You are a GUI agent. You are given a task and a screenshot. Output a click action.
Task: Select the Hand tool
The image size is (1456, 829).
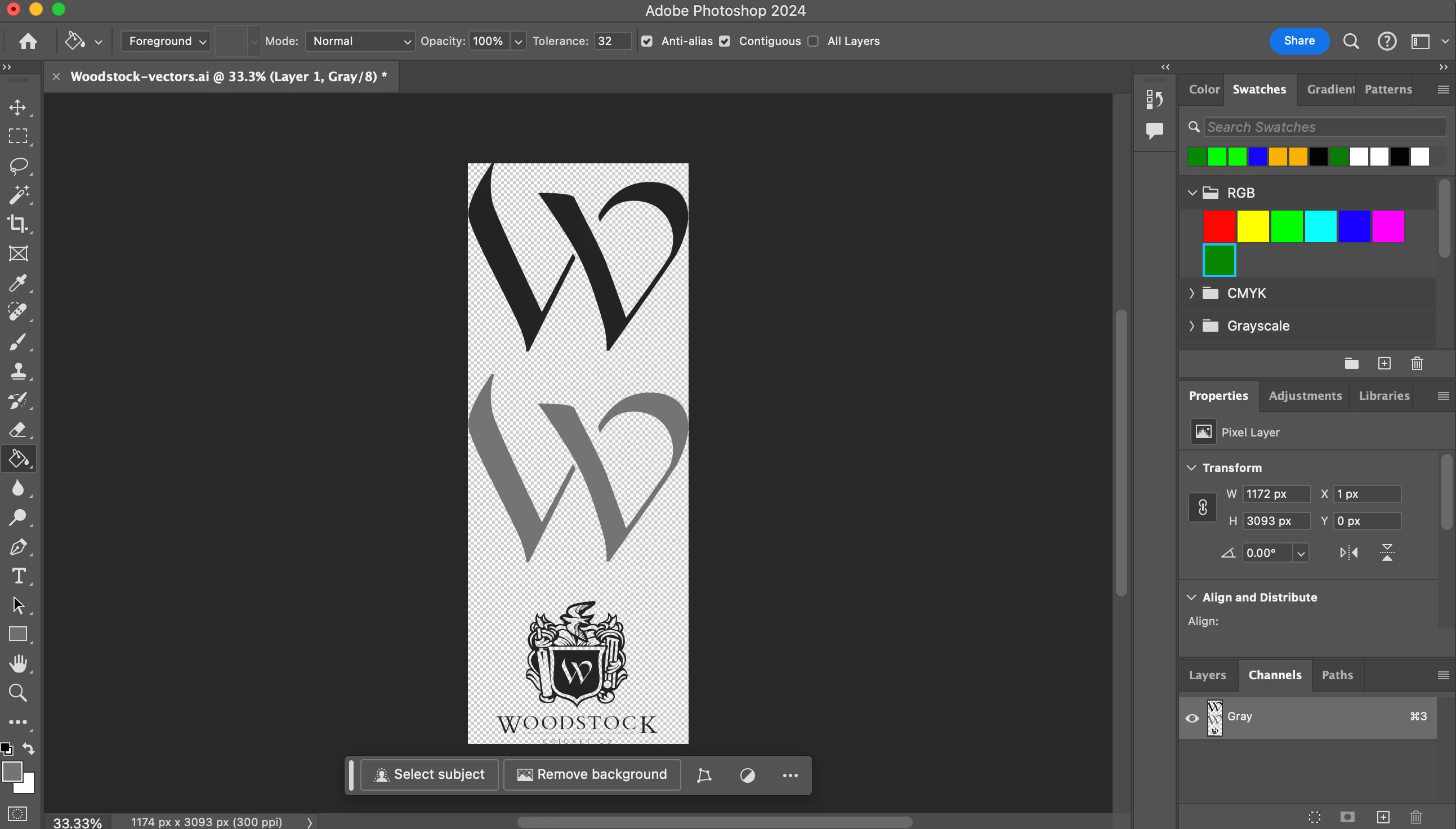[x=17, y=663]
